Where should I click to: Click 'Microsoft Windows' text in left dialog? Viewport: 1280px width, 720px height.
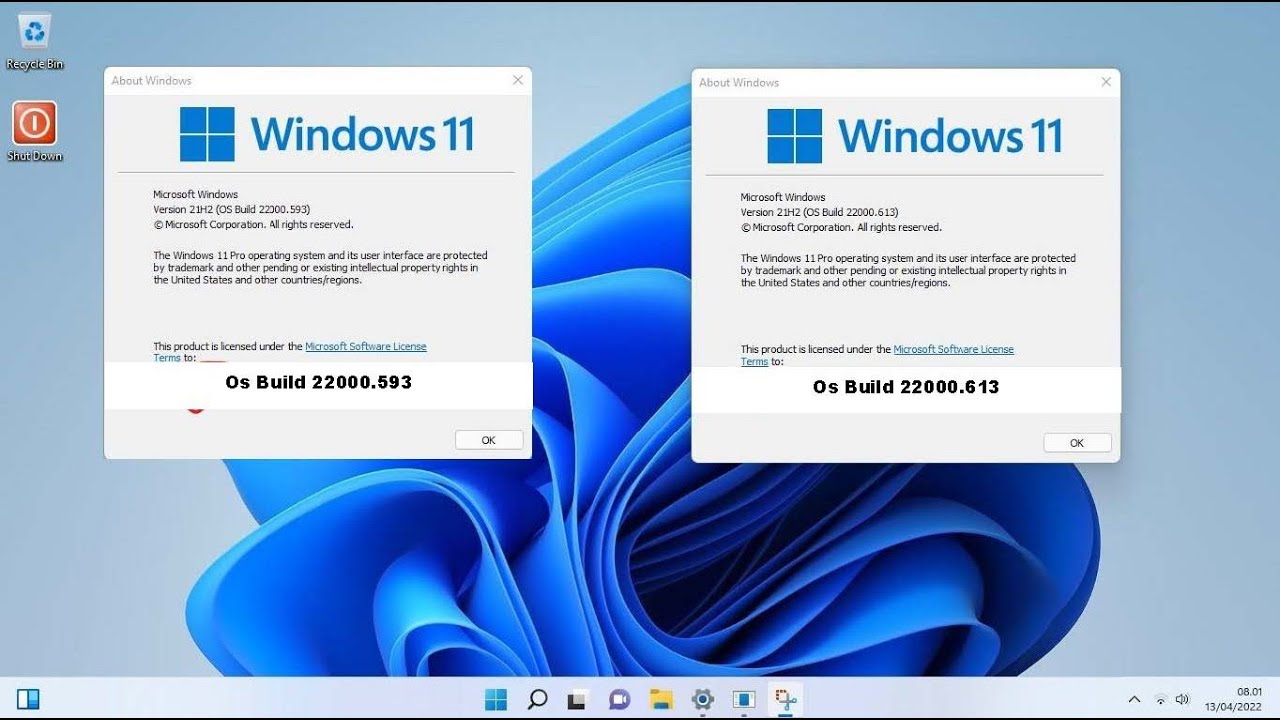click(196, 194)
